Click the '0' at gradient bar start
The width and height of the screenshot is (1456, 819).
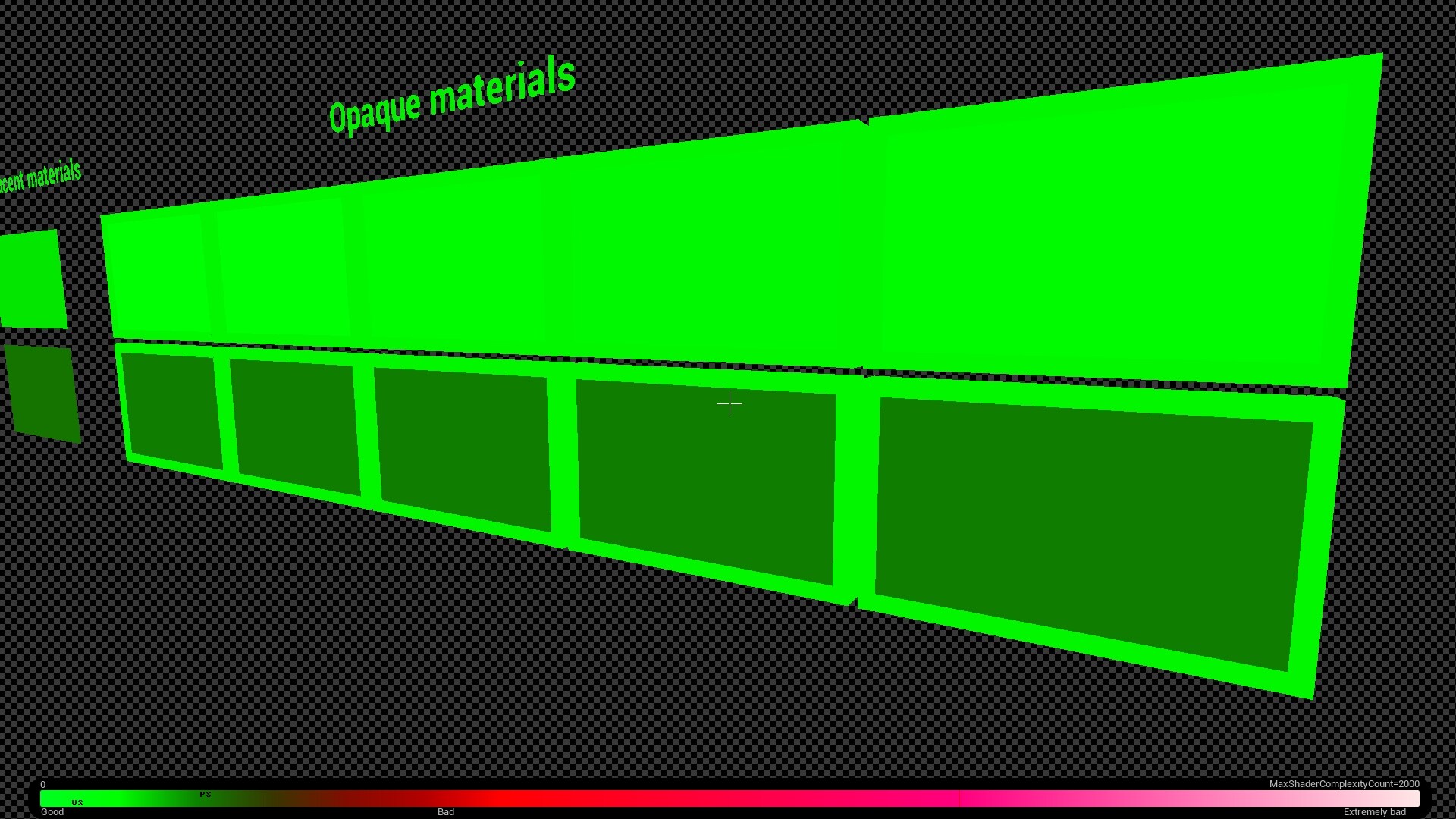(43, 785)
